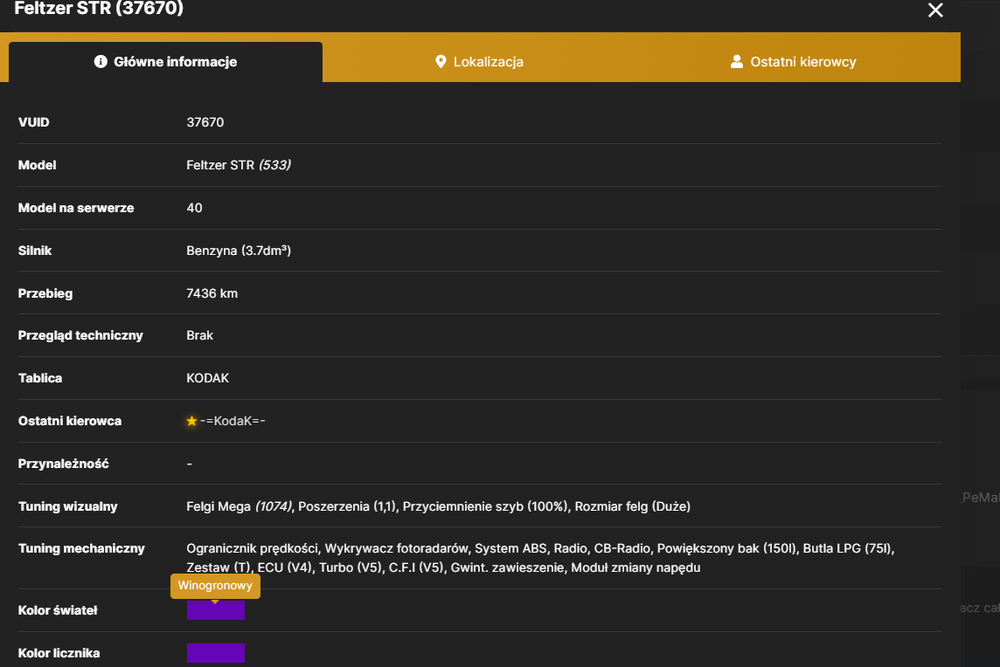Click the Felgi Mega (1074) tuning entry

pyautogui.click(x=239, y=506)
